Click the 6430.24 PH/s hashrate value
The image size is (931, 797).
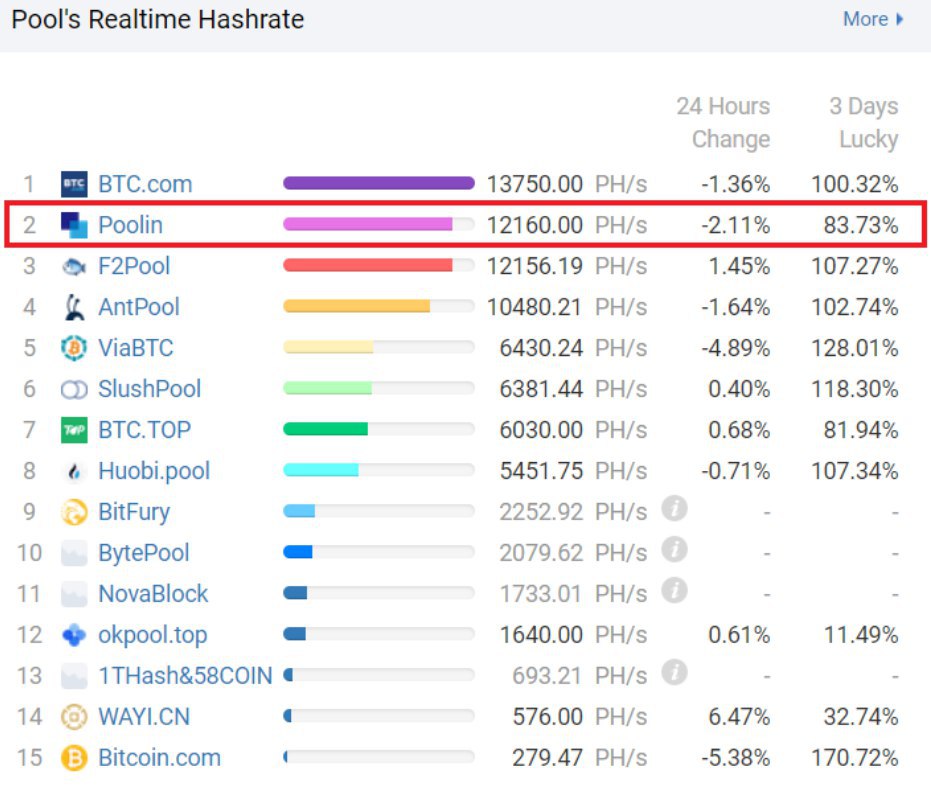(574, 348)
